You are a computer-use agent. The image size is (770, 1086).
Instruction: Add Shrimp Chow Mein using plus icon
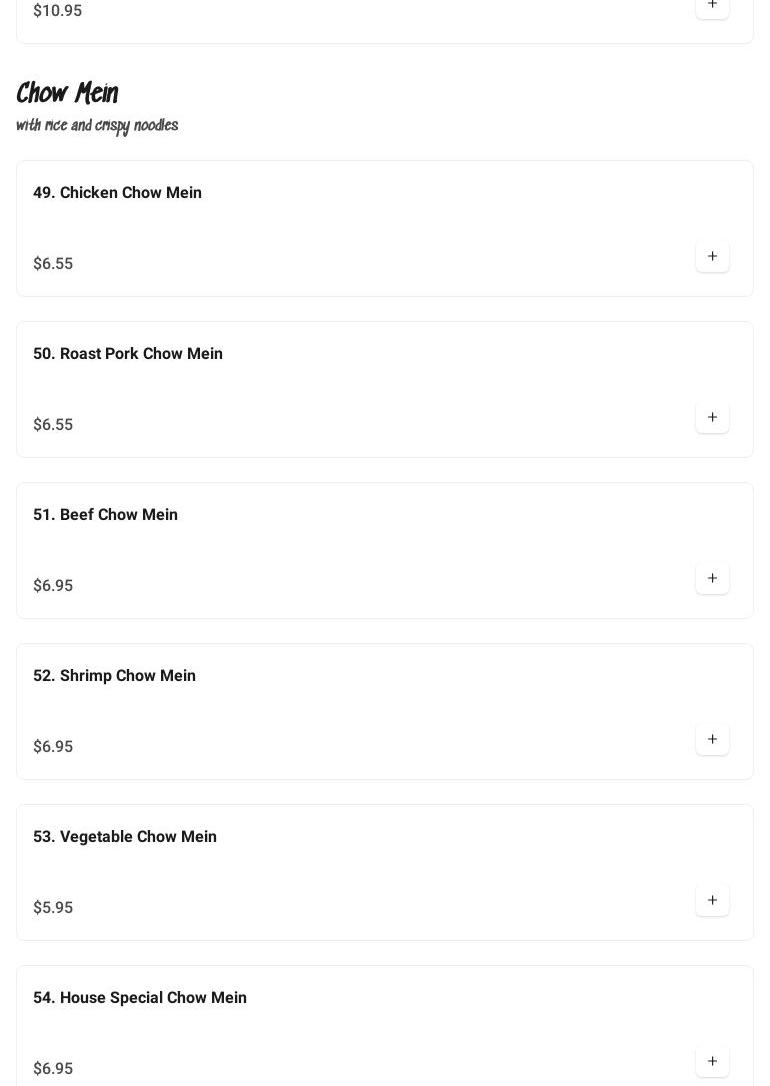coord(712,740)
